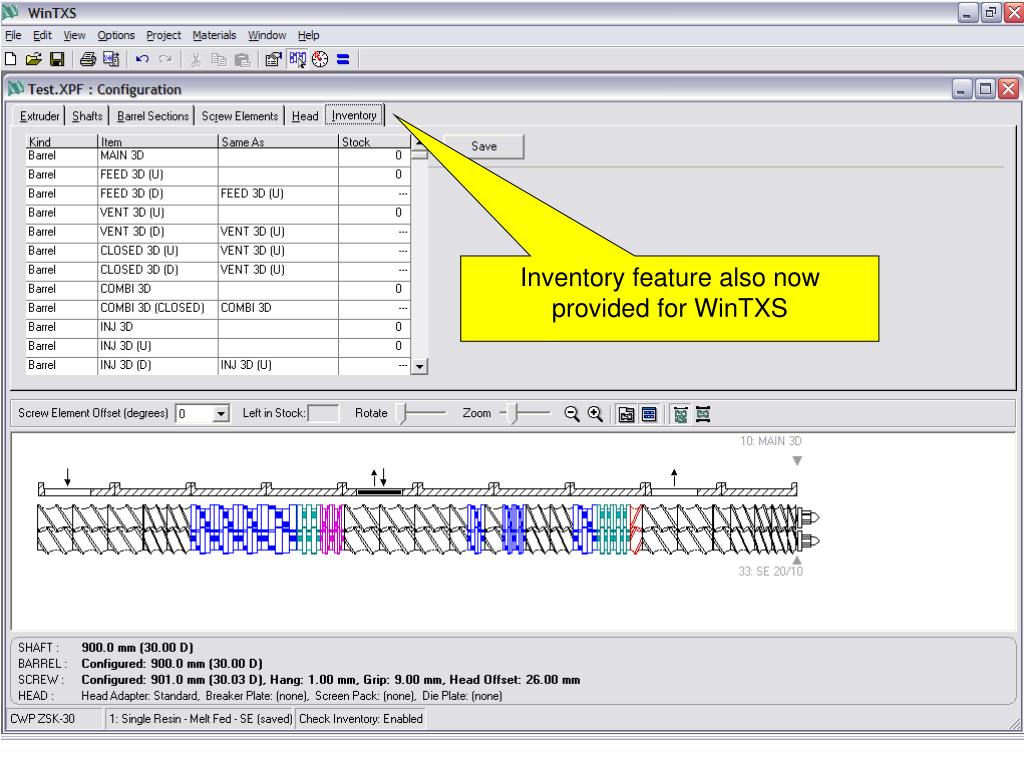
Task: Click the Single Resin - Melt Fed status entry
Action: [200, 719]
